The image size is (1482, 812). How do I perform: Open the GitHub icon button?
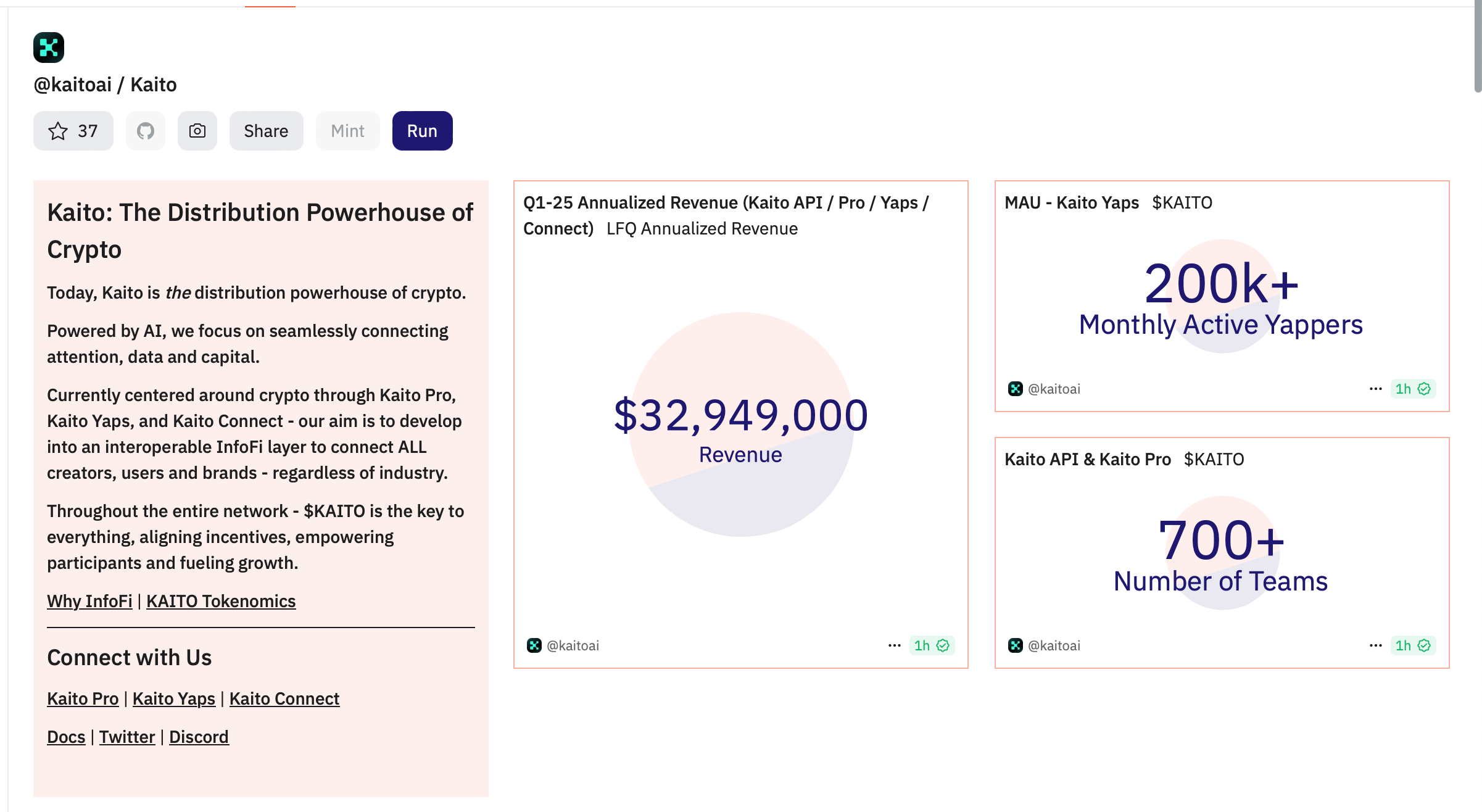point(146,131)
